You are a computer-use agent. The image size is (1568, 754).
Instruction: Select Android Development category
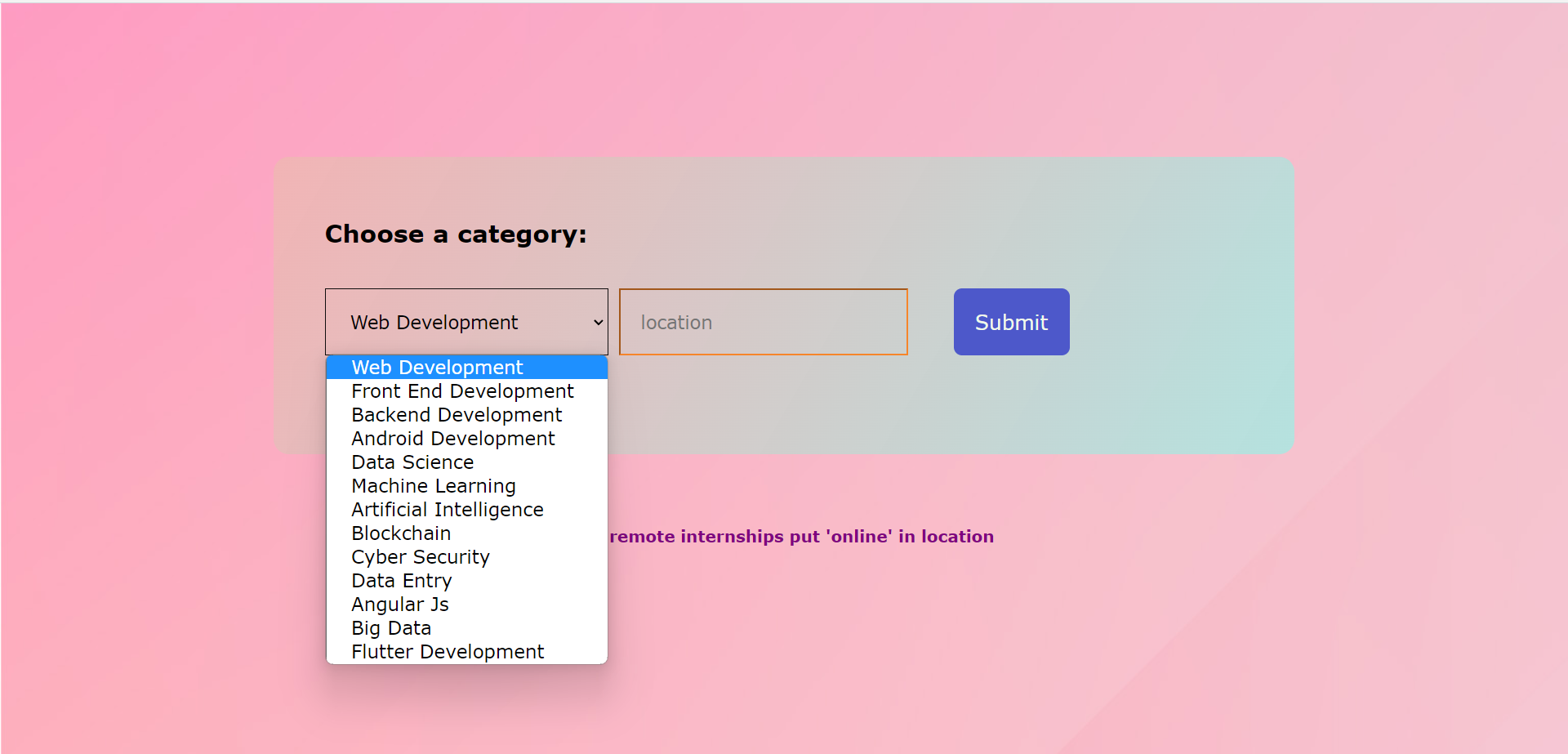tap(452, 439)
